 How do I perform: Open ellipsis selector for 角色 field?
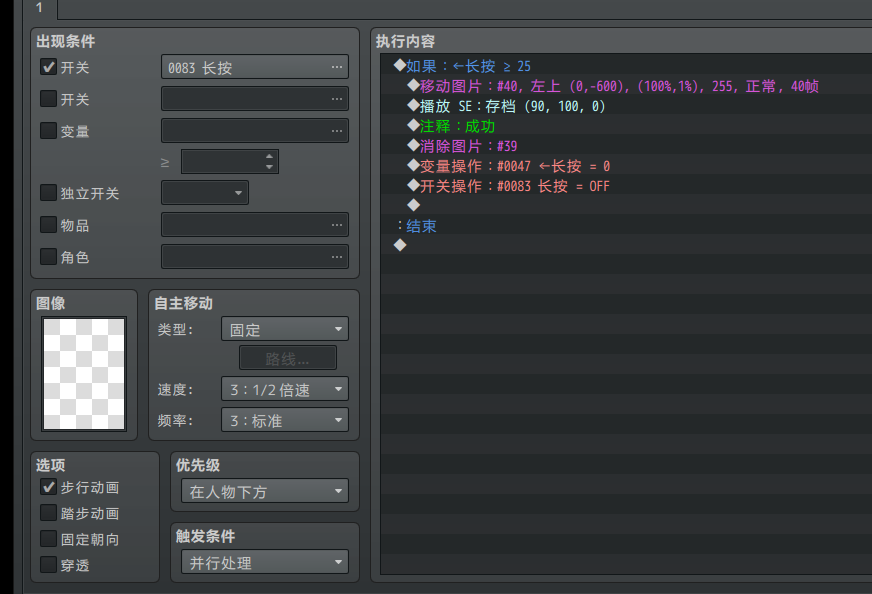click(x=336, y=256)
